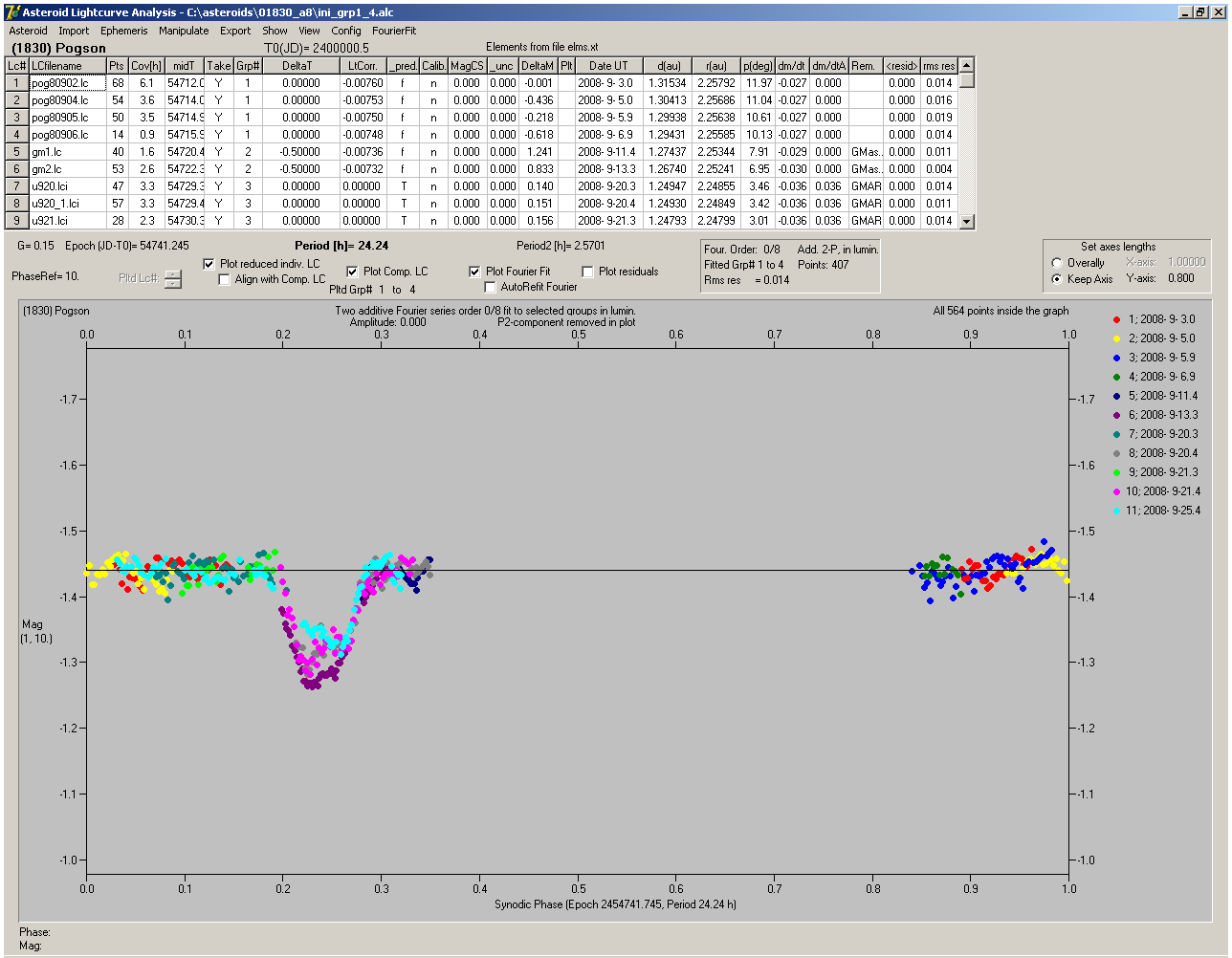Click the u920.lci filename cell
1232x958 pixels.
tap(67, 186)
